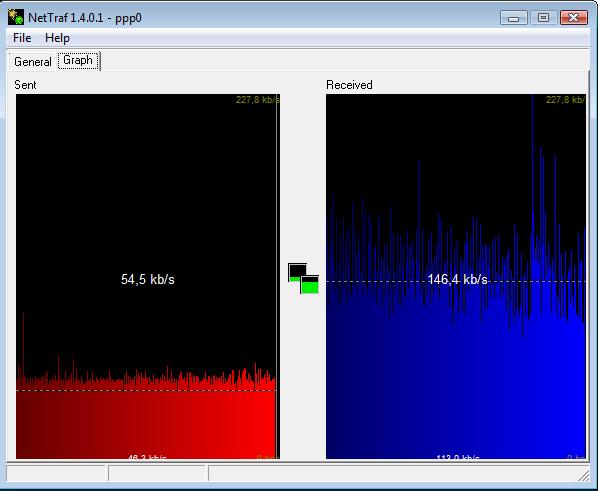Click the first status bar panel

coord(56,473)
